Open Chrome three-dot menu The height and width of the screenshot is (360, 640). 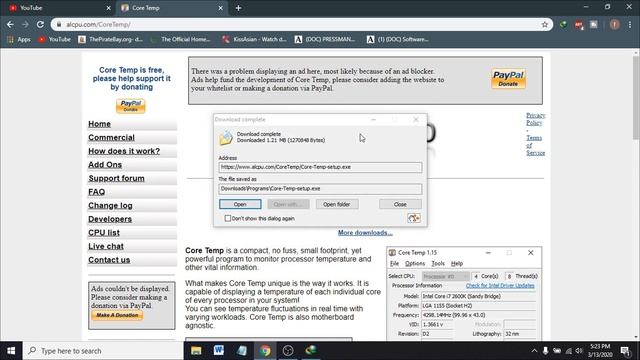pyautogui.click(x=629, y=24)
